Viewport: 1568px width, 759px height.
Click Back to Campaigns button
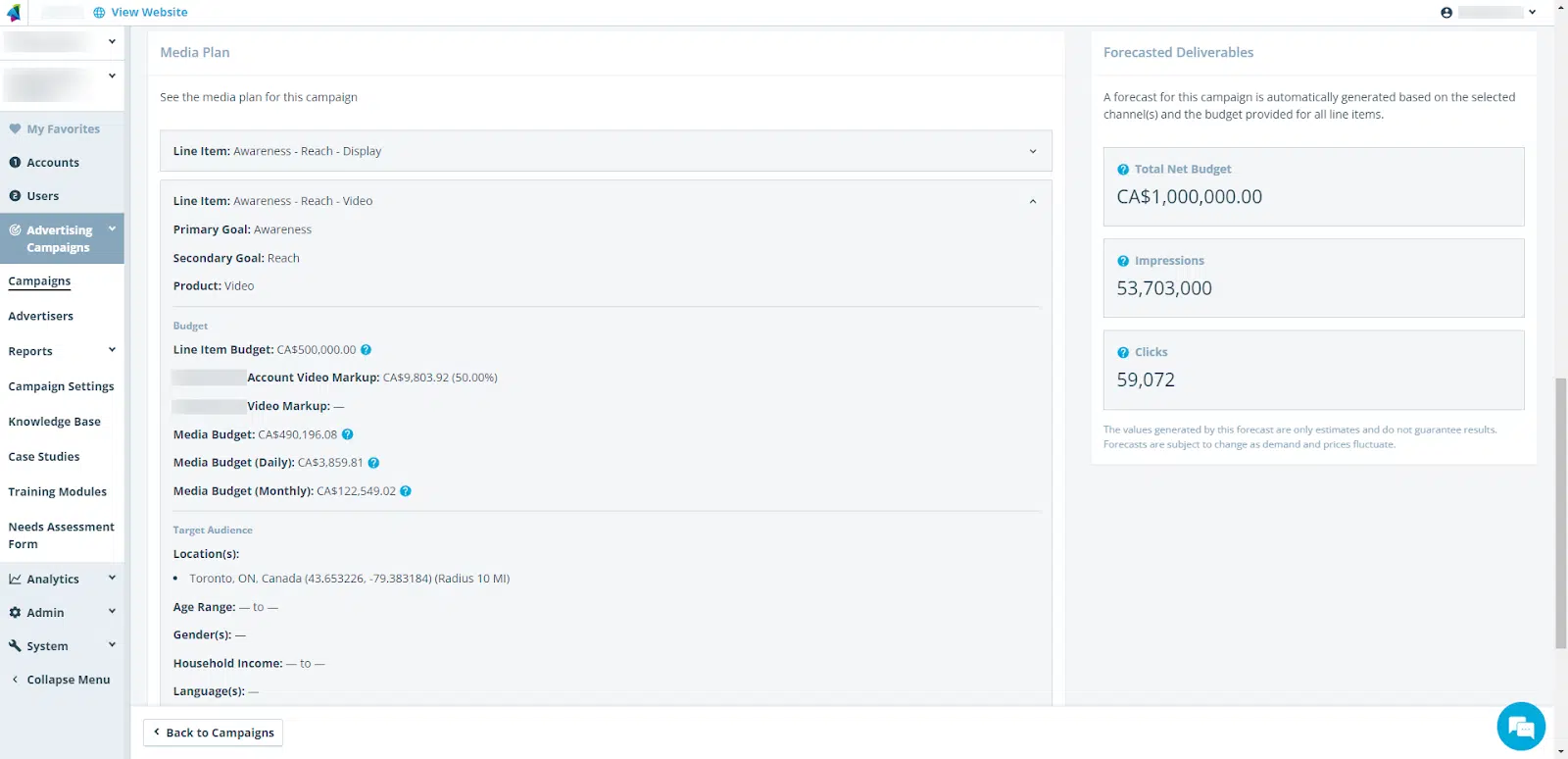(x=214, y=733)
